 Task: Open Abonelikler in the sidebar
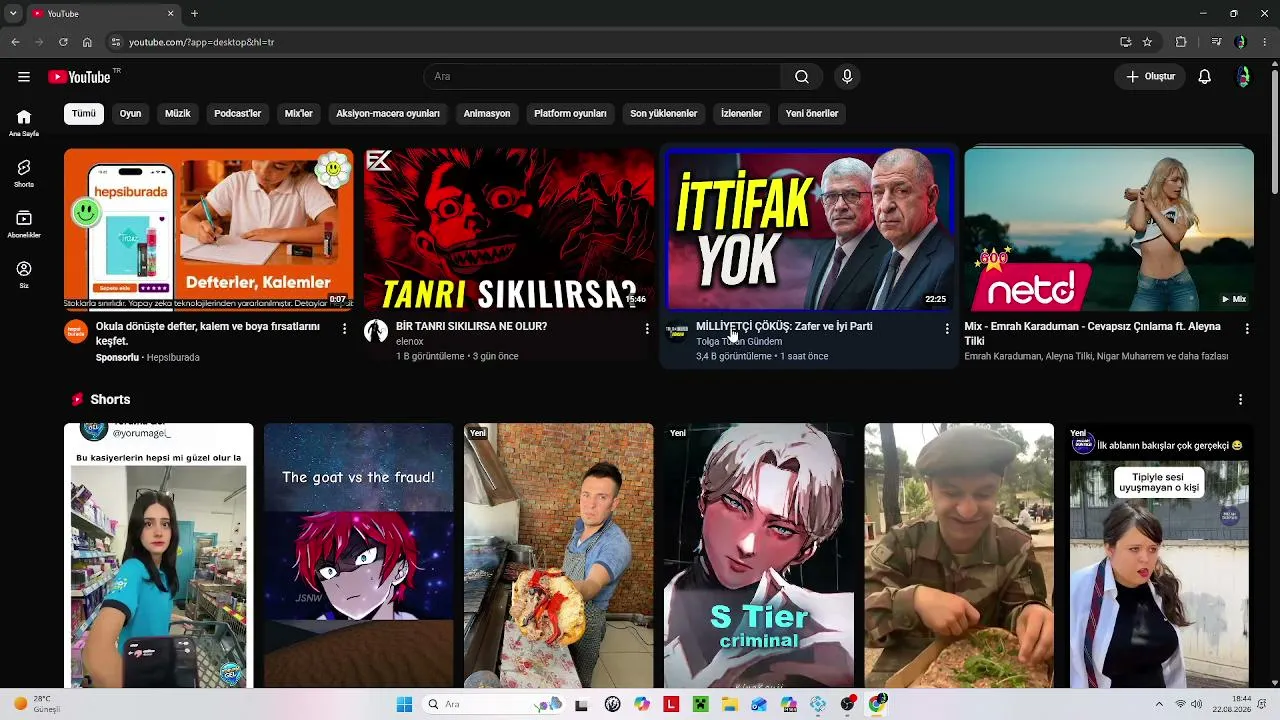tap(24, 225)
